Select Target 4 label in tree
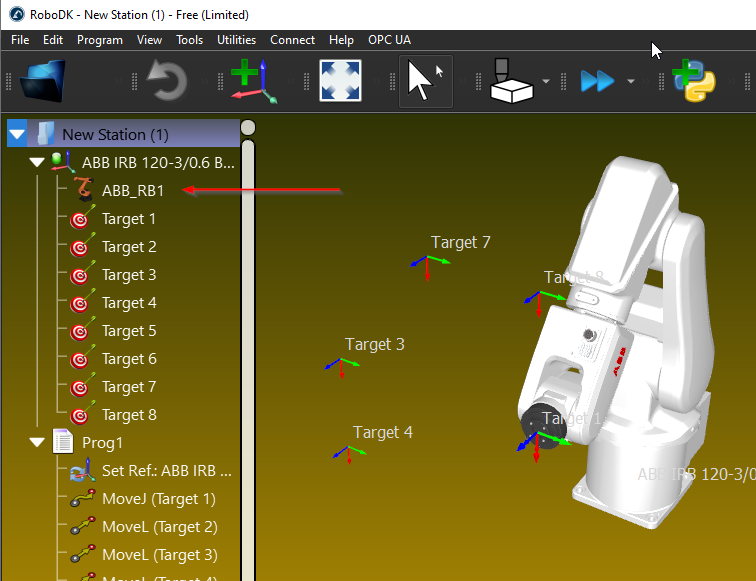The width and height of the screenshot is (756, 581). tap(129, 303)
